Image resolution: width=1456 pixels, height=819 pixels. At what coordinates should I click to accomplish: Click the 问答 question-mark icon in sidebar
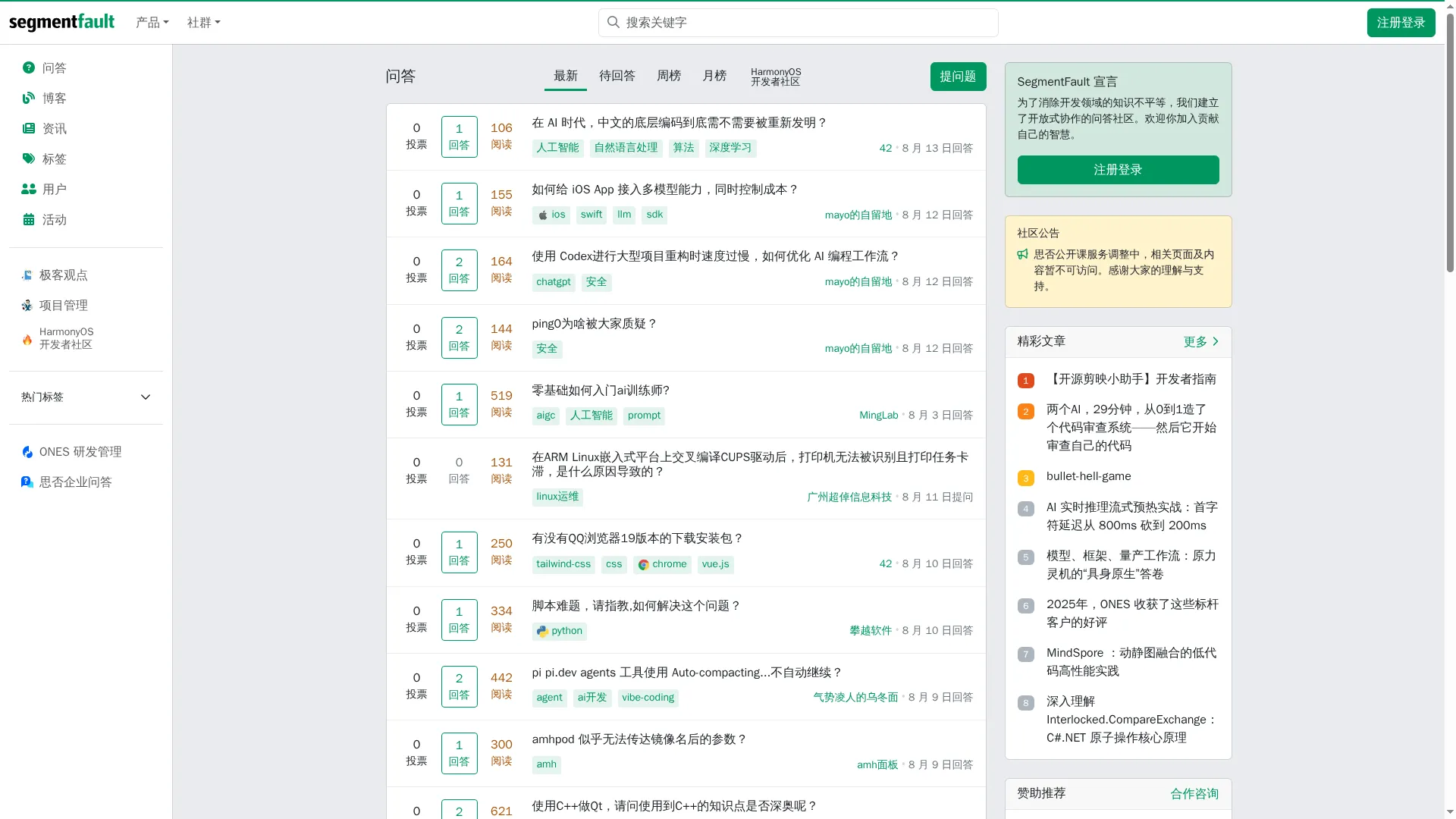(x=29, y=67)
